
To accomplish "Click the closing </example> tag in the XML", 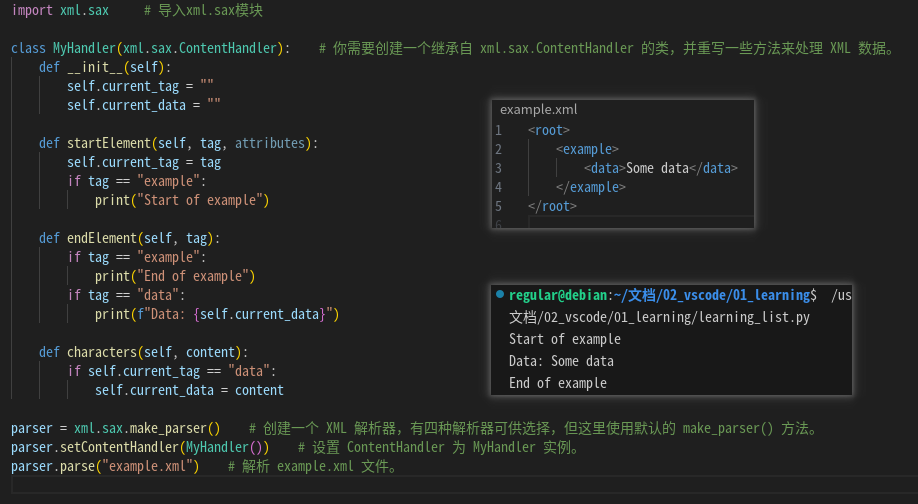I will tap(590, 187).
